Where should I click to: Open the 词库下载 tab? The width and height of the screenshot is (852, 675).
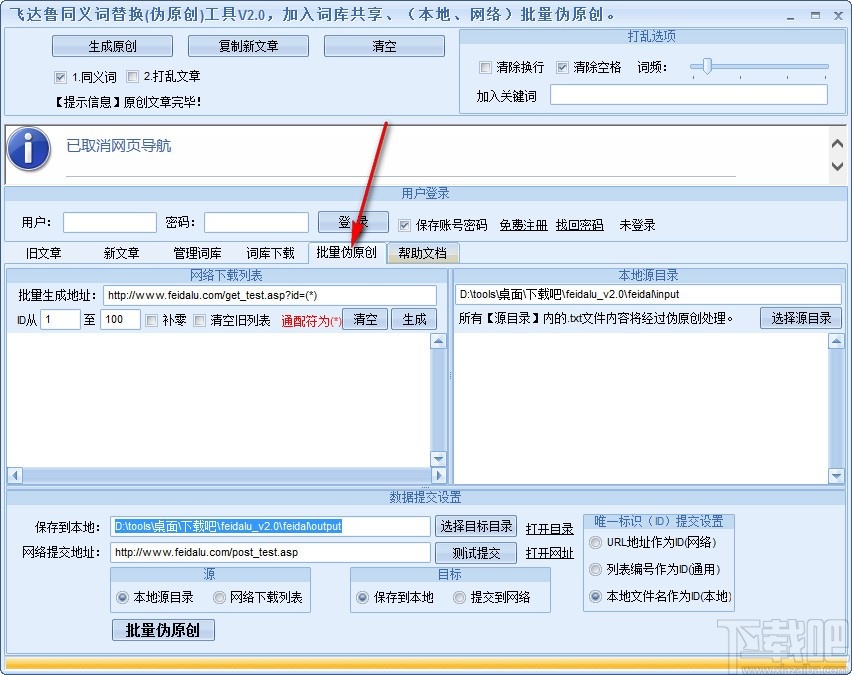tap(271, 253)
